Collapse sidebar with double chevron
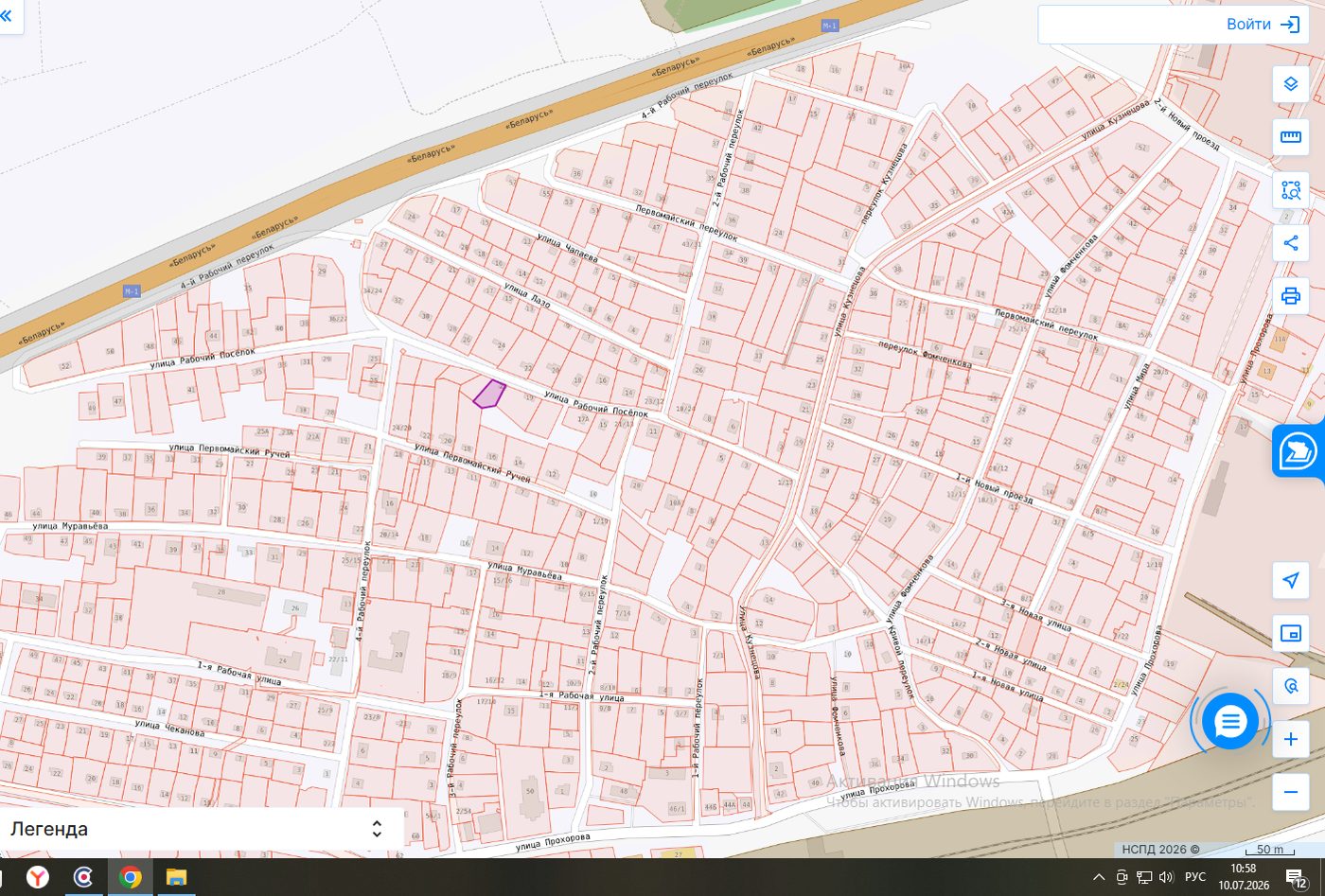 pyautogui.click(x=8, y=16)
